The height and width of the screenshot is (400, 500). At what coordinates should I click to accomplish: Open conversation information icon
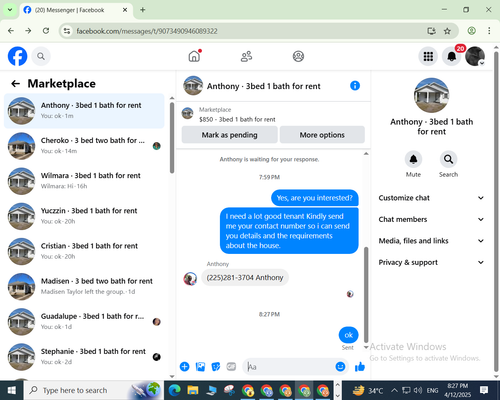(x=355, y=86)
